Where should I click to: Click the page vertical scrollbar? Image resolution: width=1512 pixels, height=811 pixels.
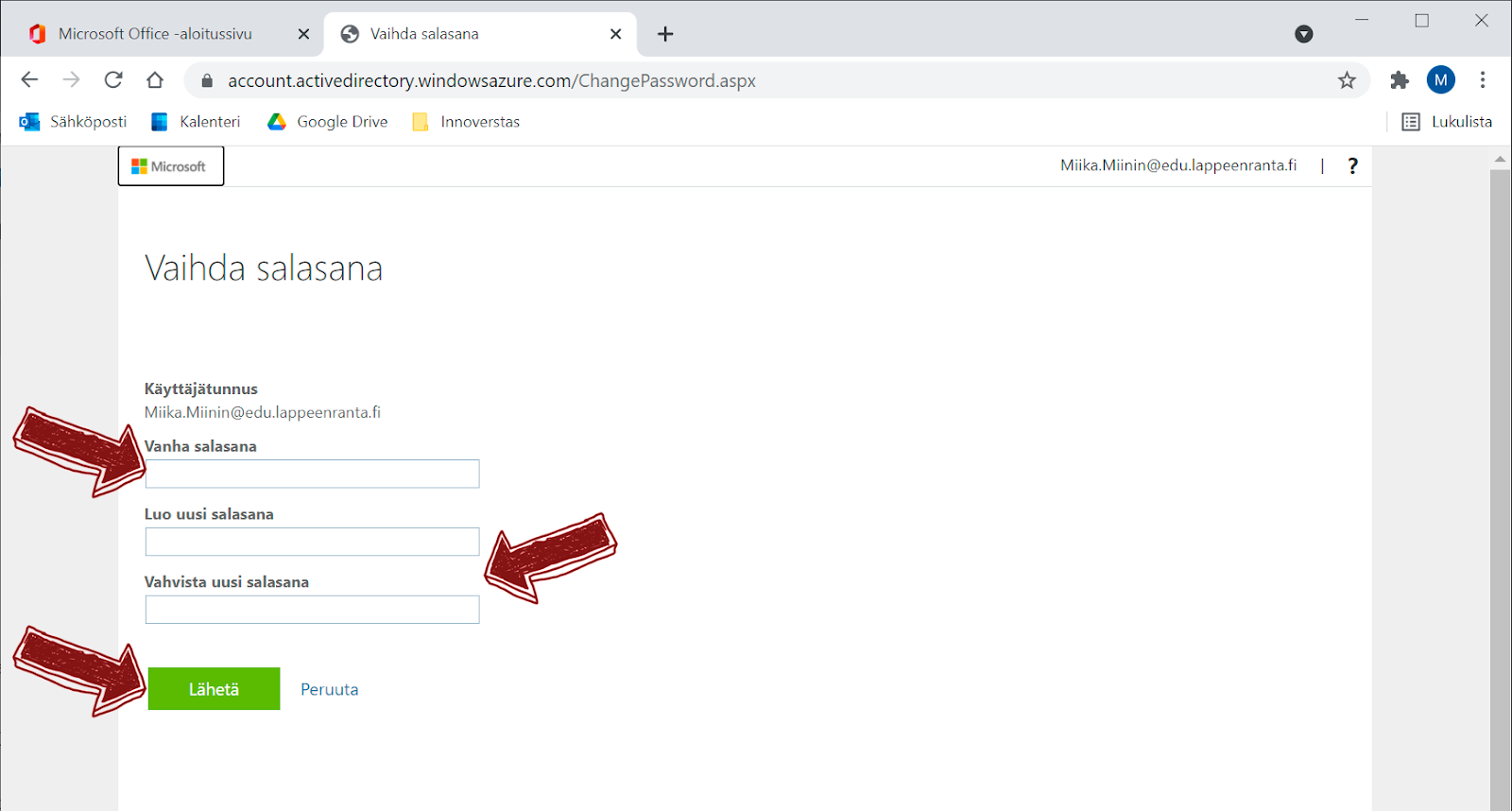click(1500, 490)
